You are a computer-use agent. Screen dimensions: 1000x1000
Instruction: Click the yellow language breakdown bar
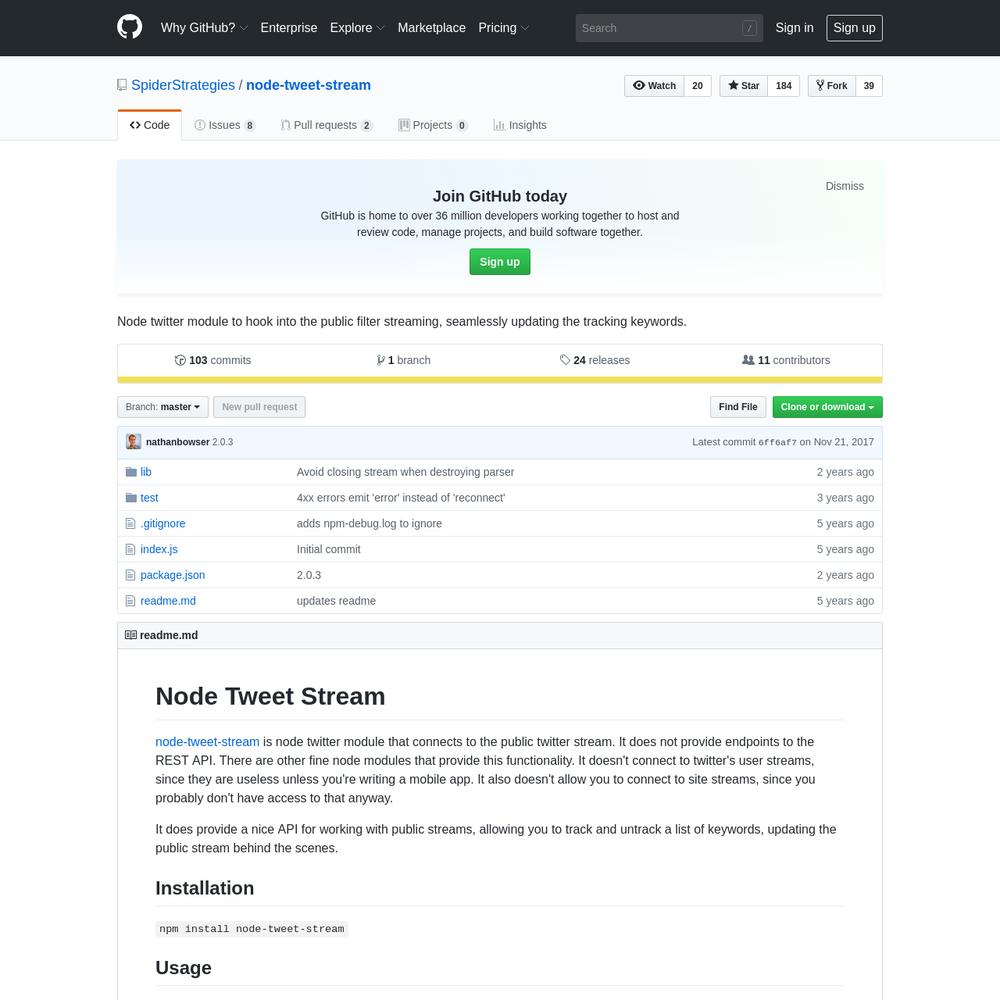500,380
